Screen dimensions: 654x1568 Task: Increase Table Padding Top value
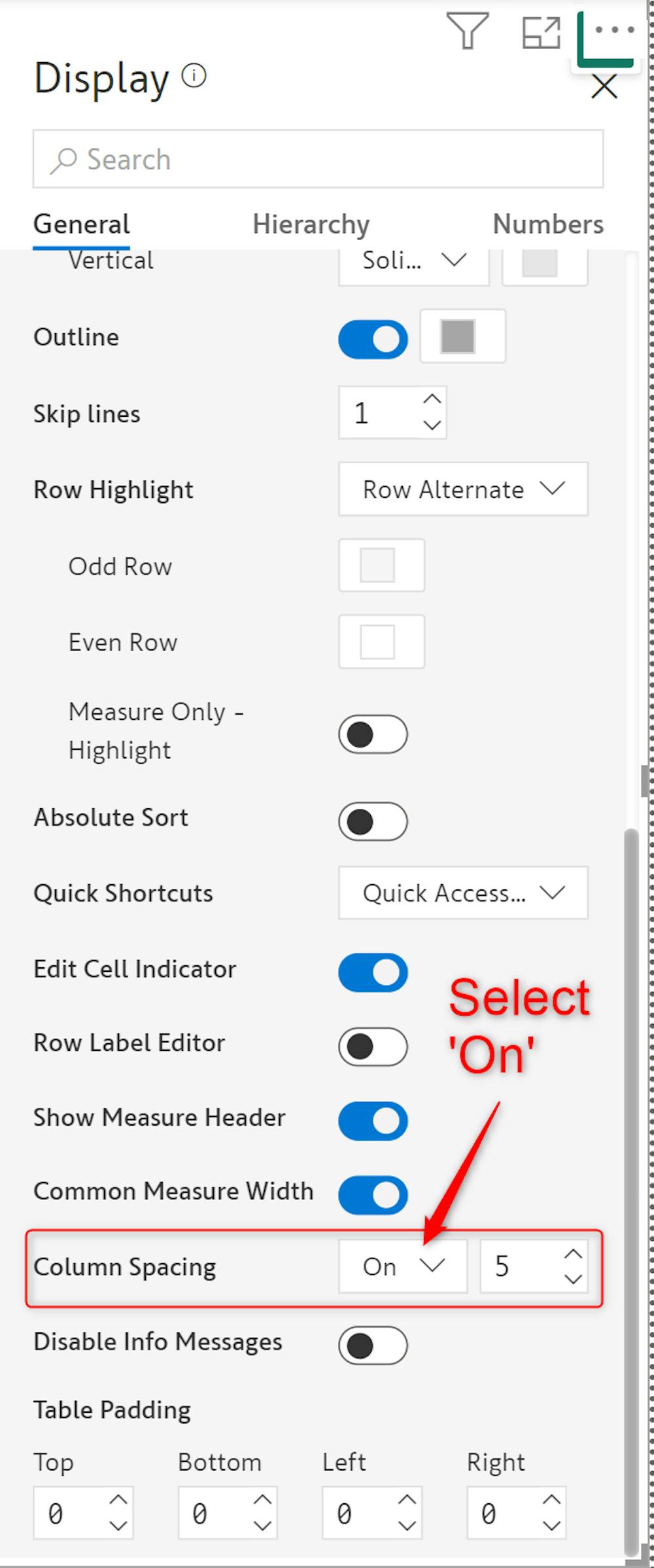(x=118, y=1499)
